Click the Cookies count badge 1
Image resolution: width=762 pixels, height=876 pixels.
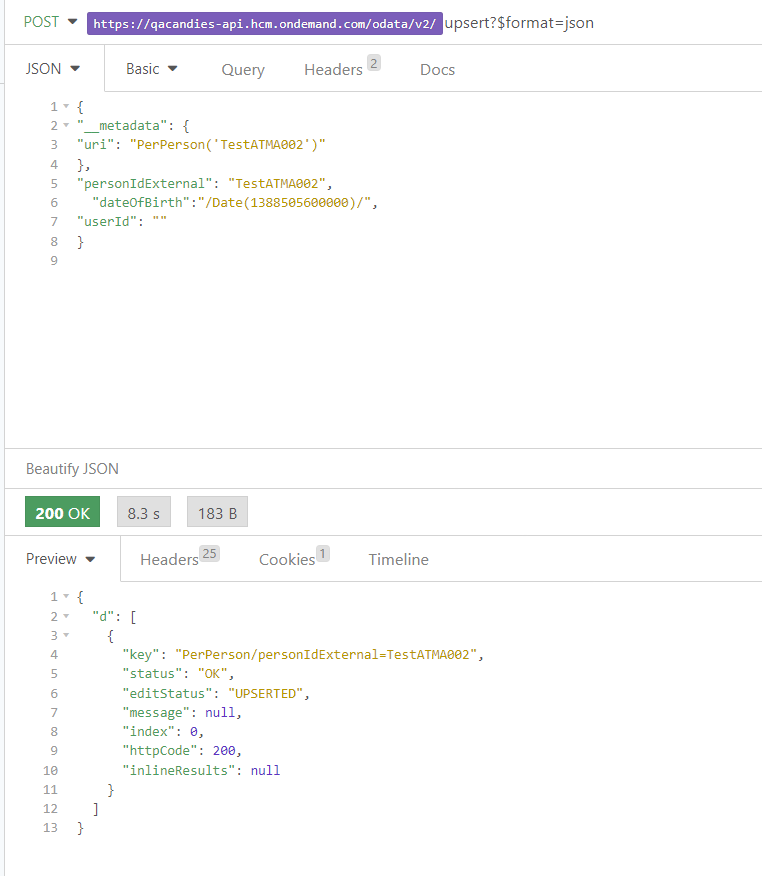click(322, 554)
